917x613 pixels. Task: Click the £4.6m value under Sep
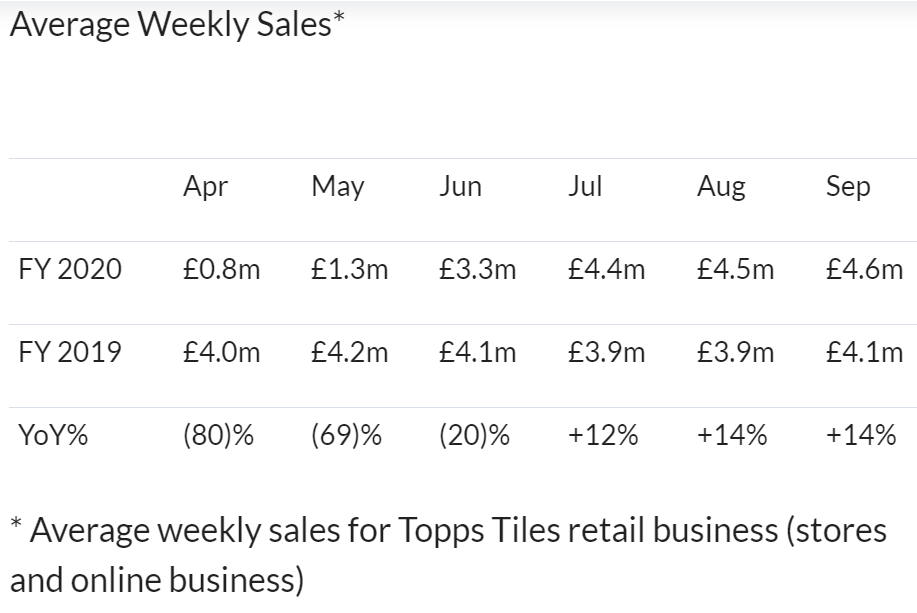tap(864, 270)
